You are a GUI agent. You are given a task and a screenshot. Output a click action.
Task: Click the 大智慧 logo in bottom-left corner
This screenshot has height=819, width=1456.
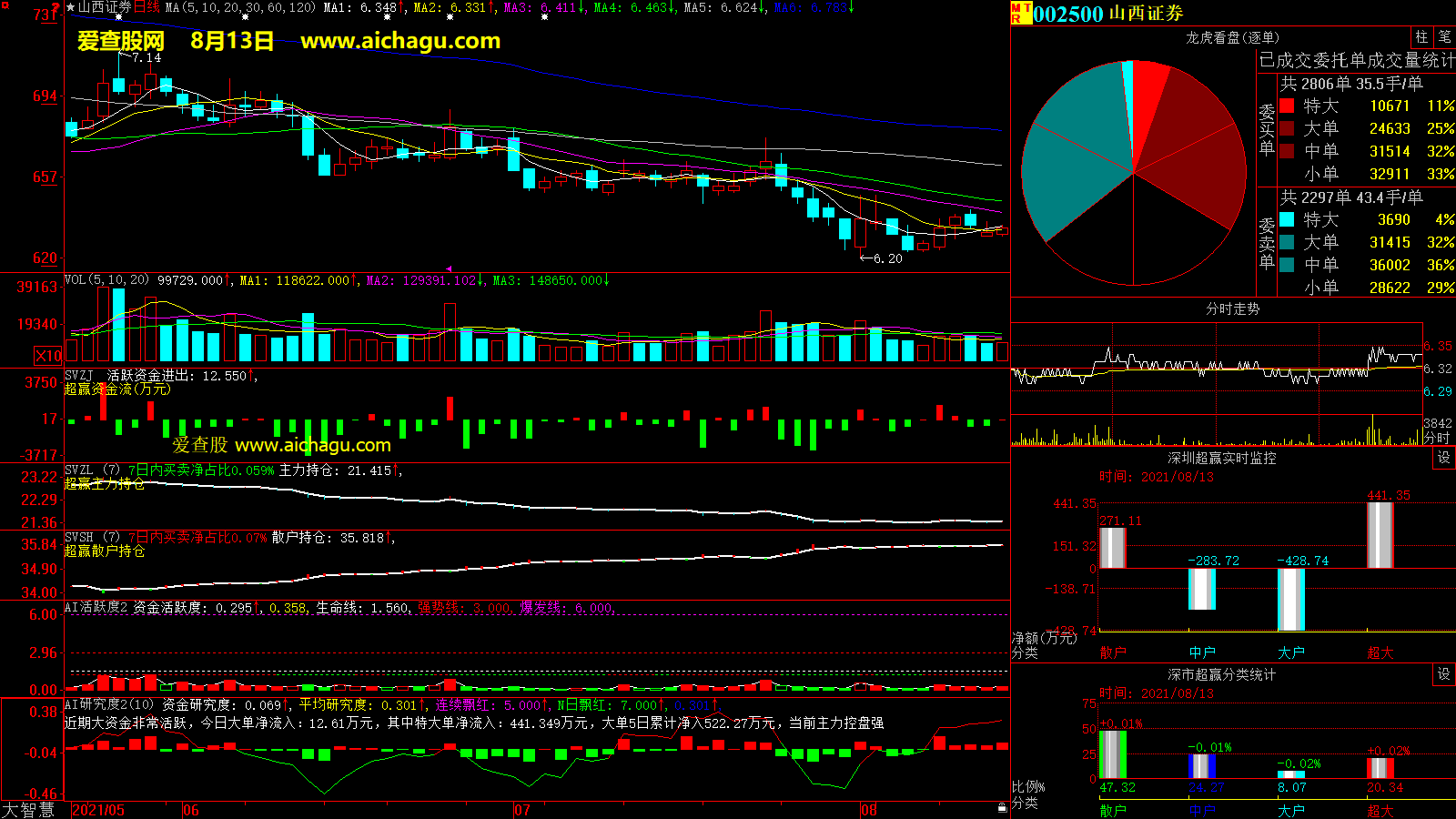(x=29, y=809)
